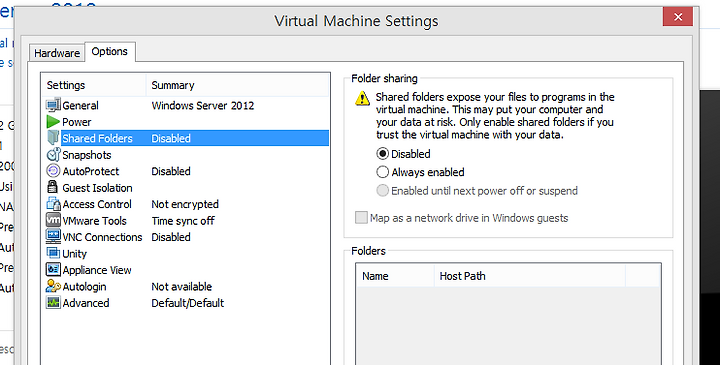Select the Snapshots clock icon
The height and width of the screenshot is (365, 720).
pyautogui.click(x=53, y=155)
